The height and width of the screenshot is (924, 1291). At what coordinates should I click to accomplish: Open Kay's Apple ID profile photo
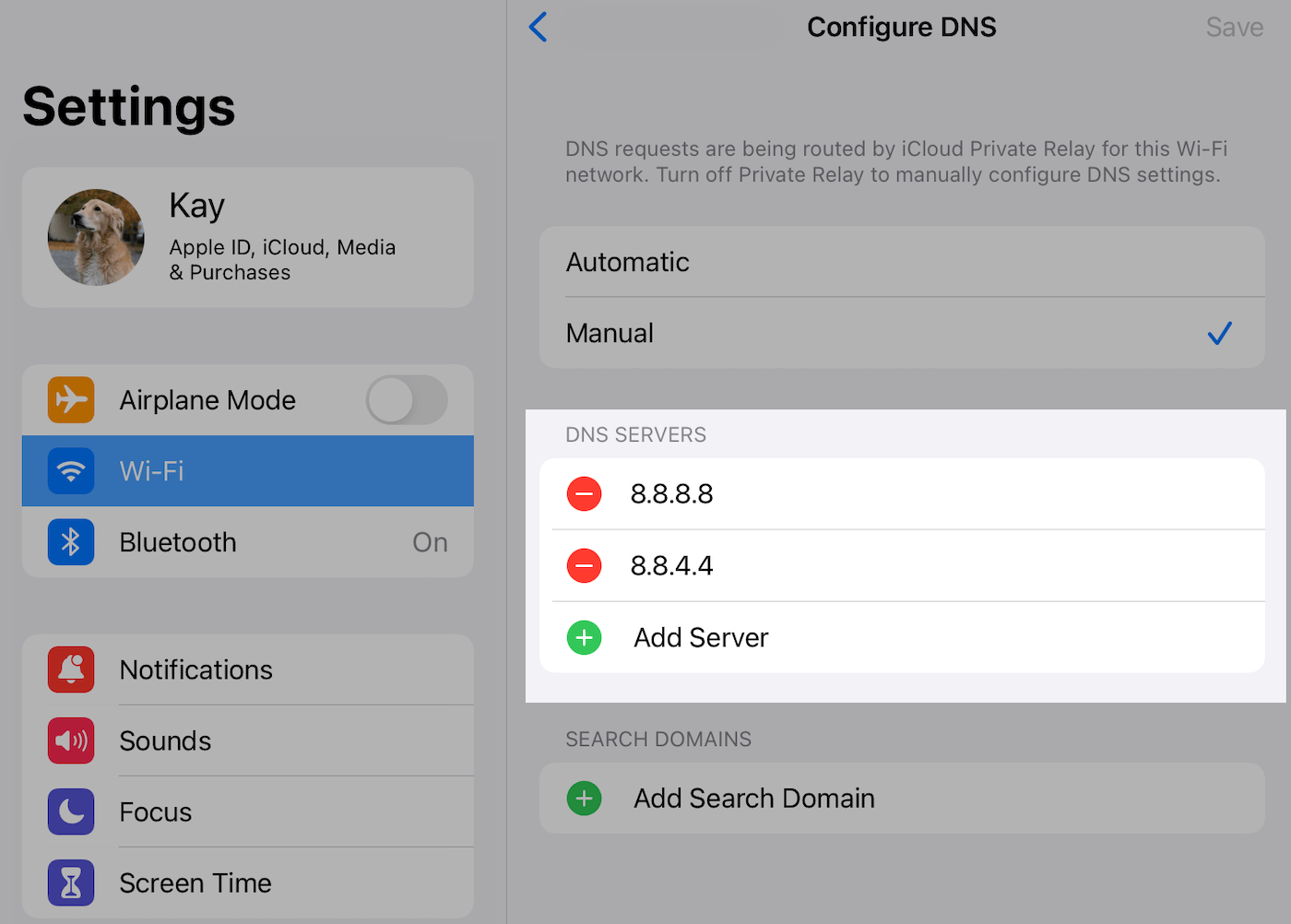coord(96,237)
